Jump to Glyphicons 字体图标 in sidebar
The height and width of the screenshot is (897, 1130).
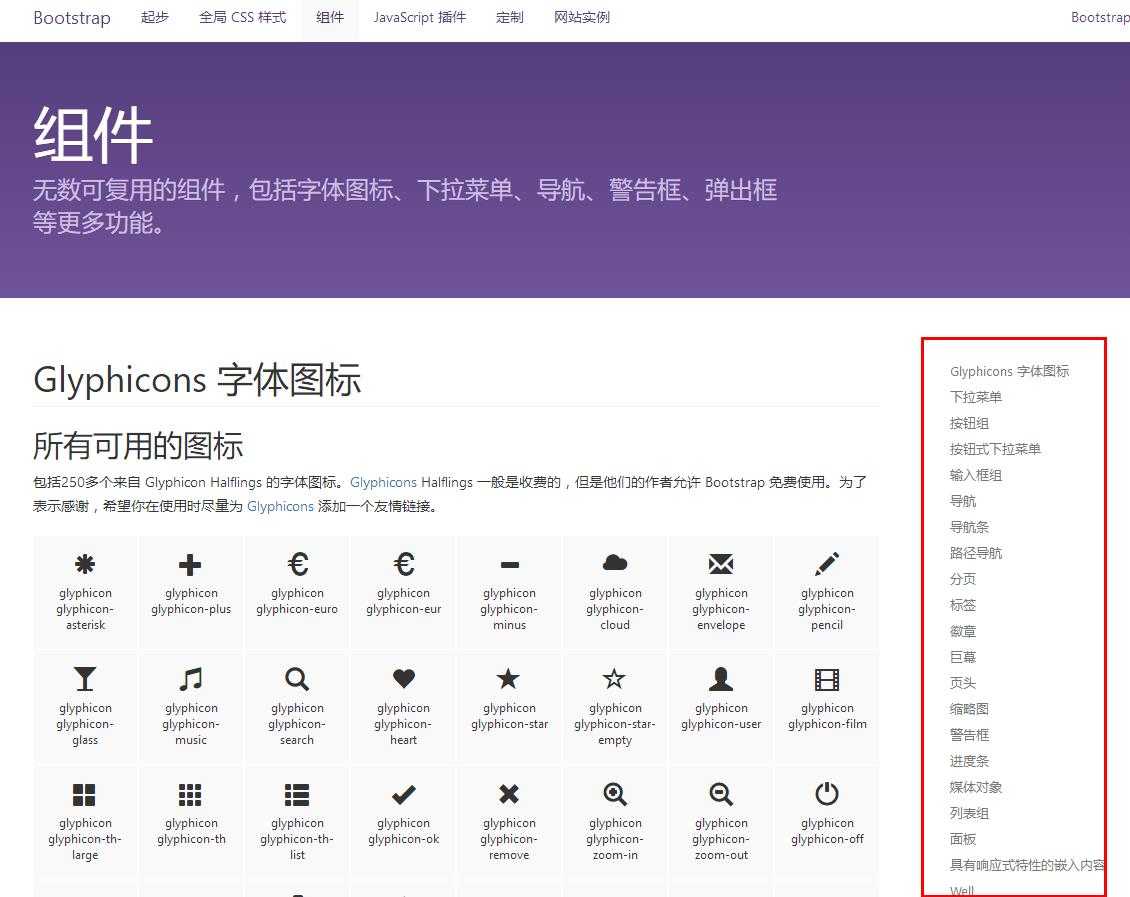click(1009, 371)
